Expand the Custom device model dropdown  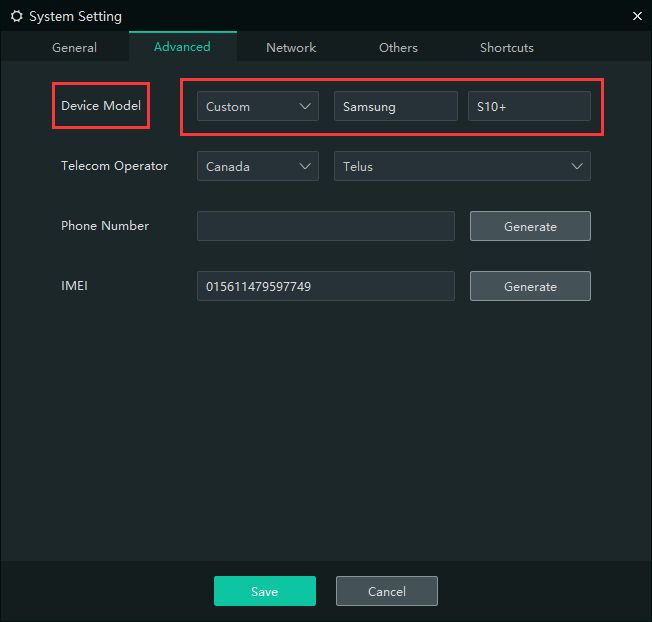tap(257, 107)
